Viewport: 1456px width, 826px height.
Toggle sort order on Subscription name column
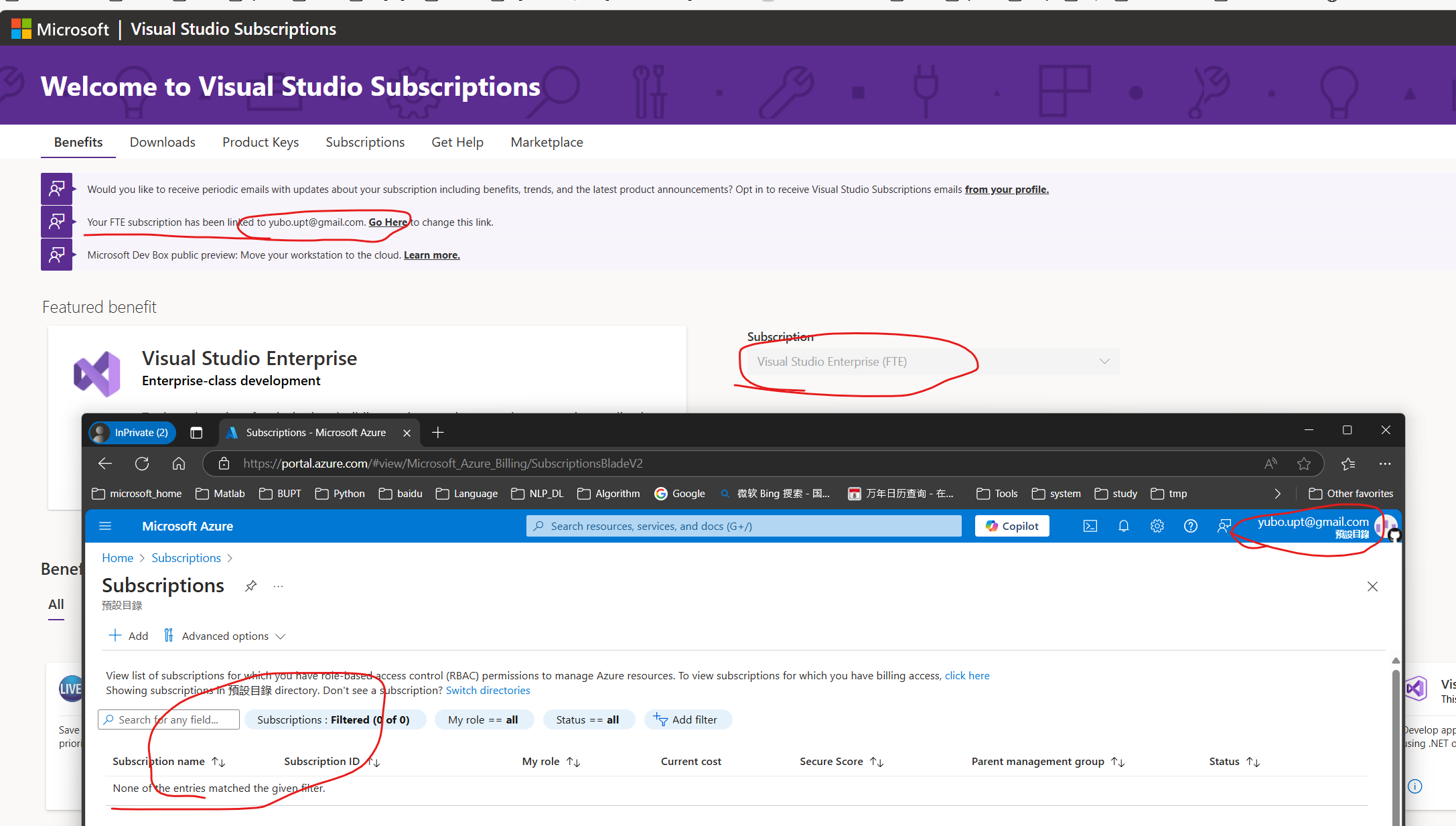point(218,761)
